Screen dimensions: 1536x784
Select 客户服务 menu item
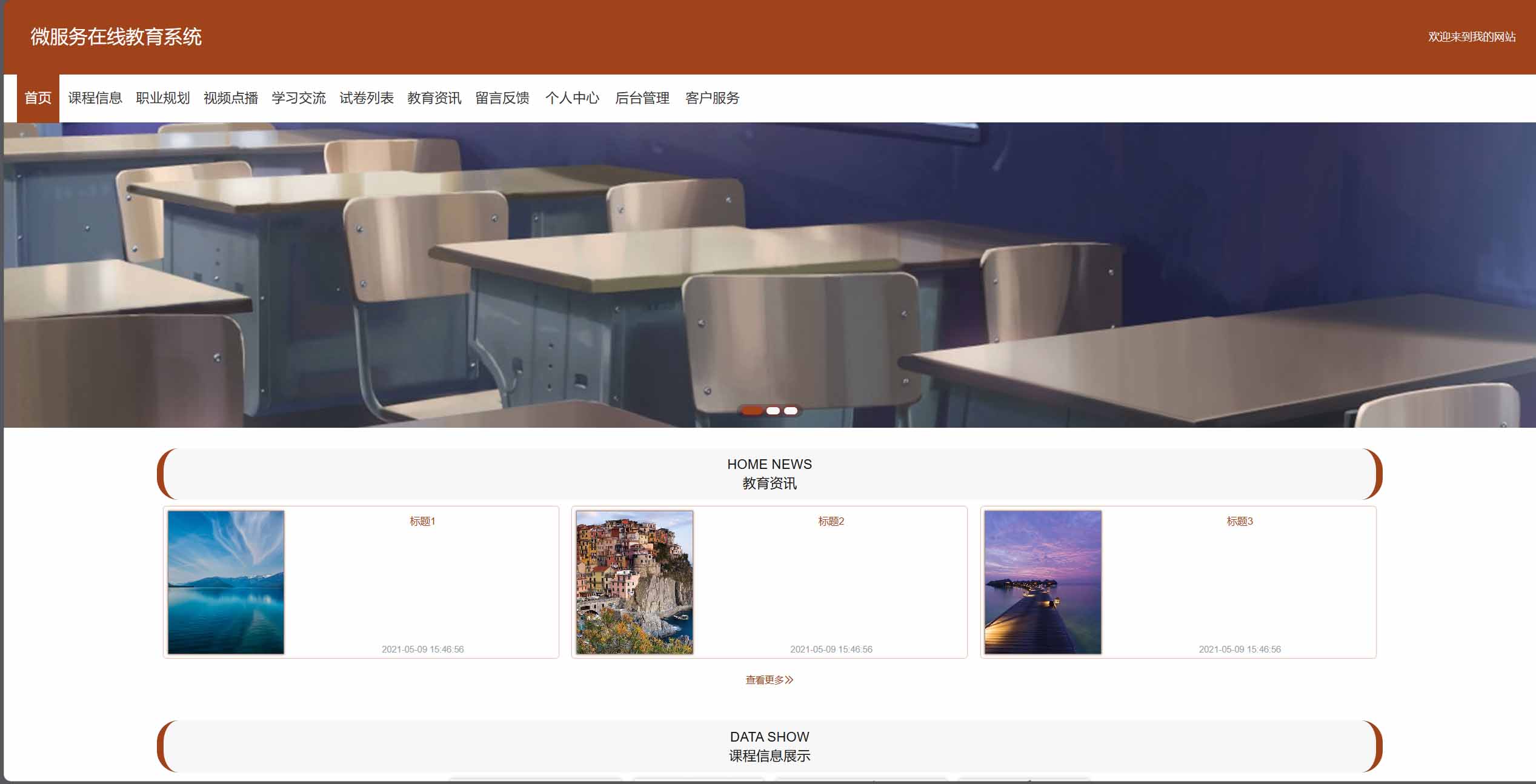pos(713,98)
